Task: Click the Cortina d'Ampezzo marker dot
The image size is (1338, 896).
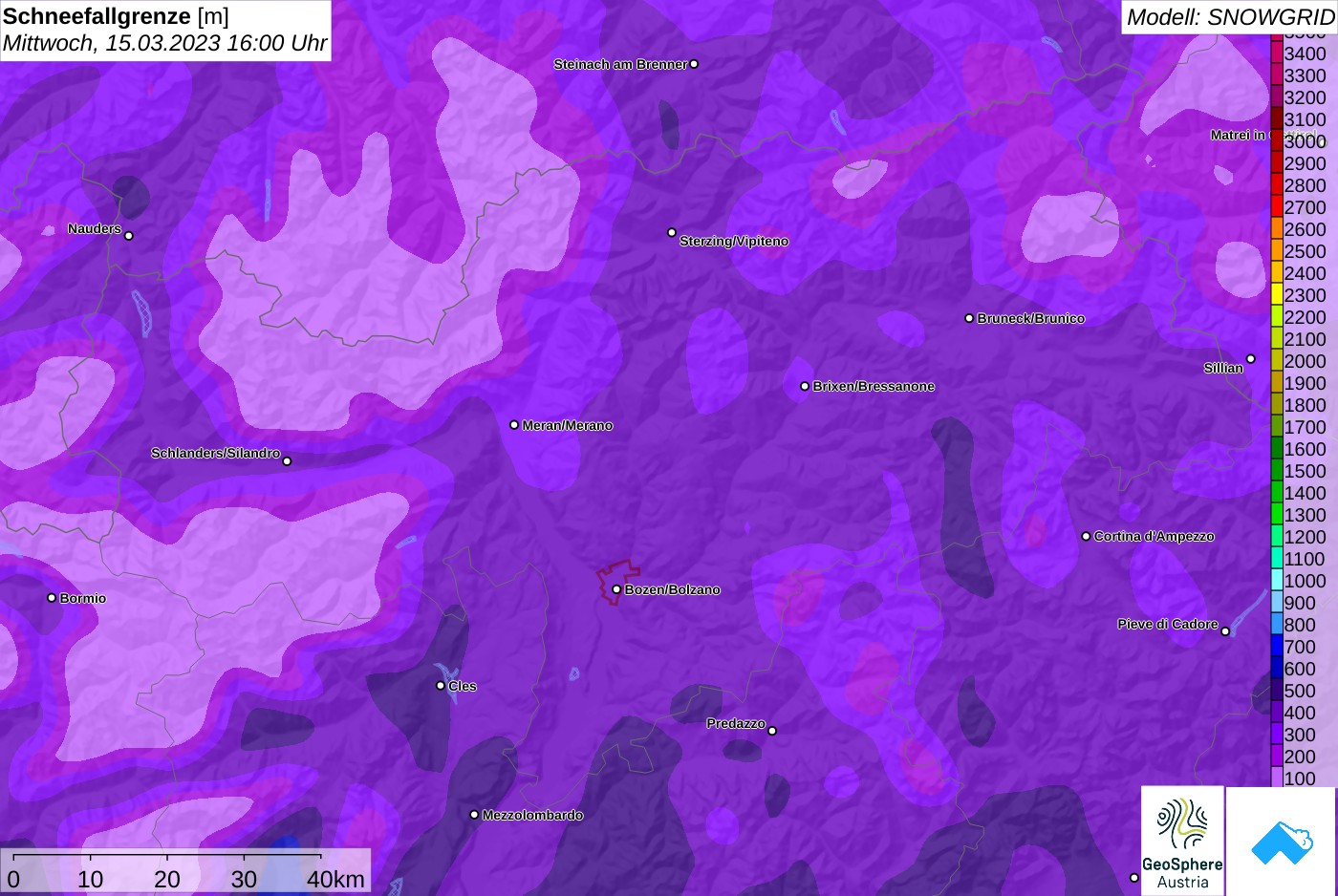Action: click(x=1086, y=536)
